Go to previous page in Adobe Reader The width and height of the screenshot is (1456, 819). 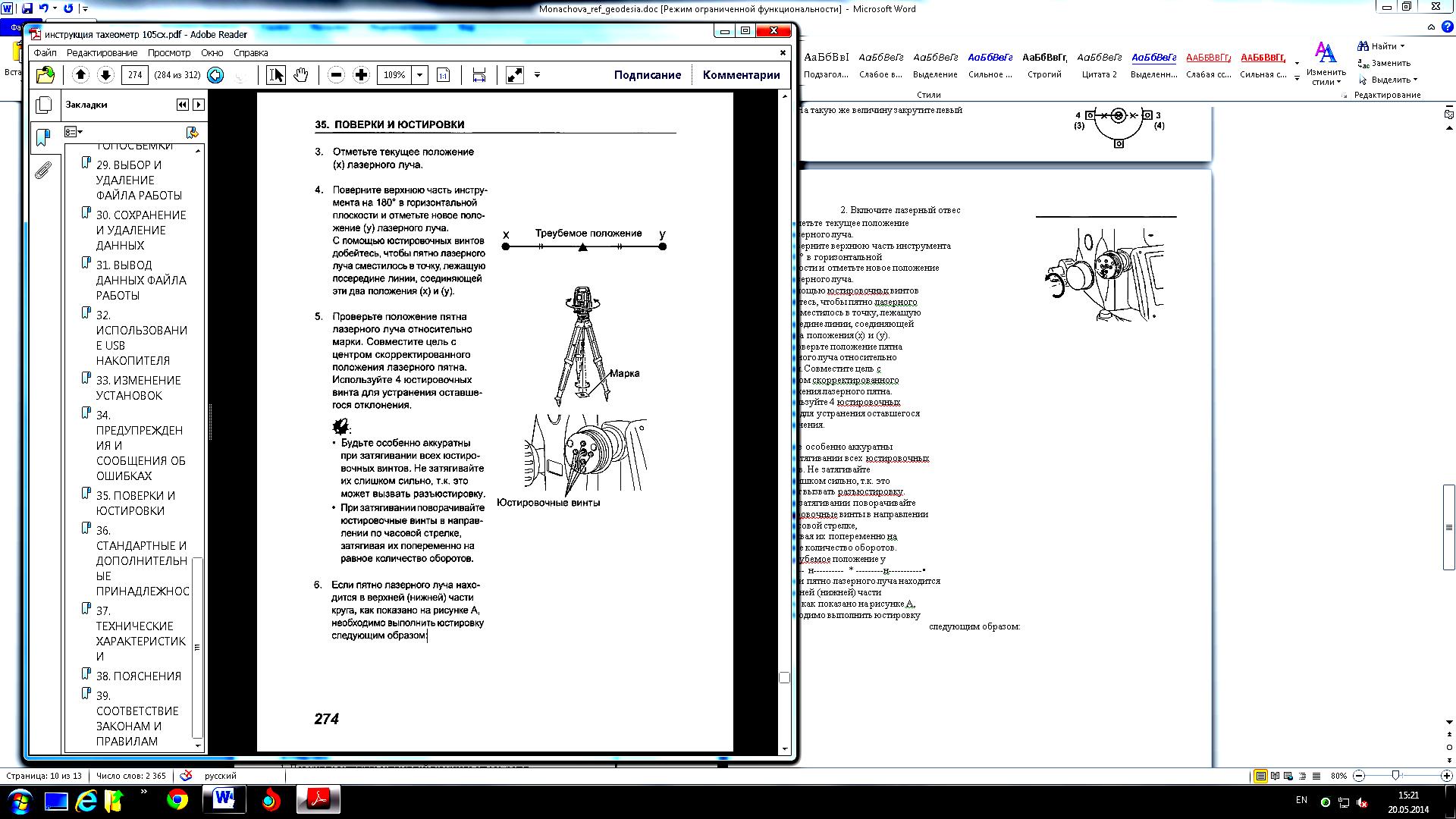81,74
